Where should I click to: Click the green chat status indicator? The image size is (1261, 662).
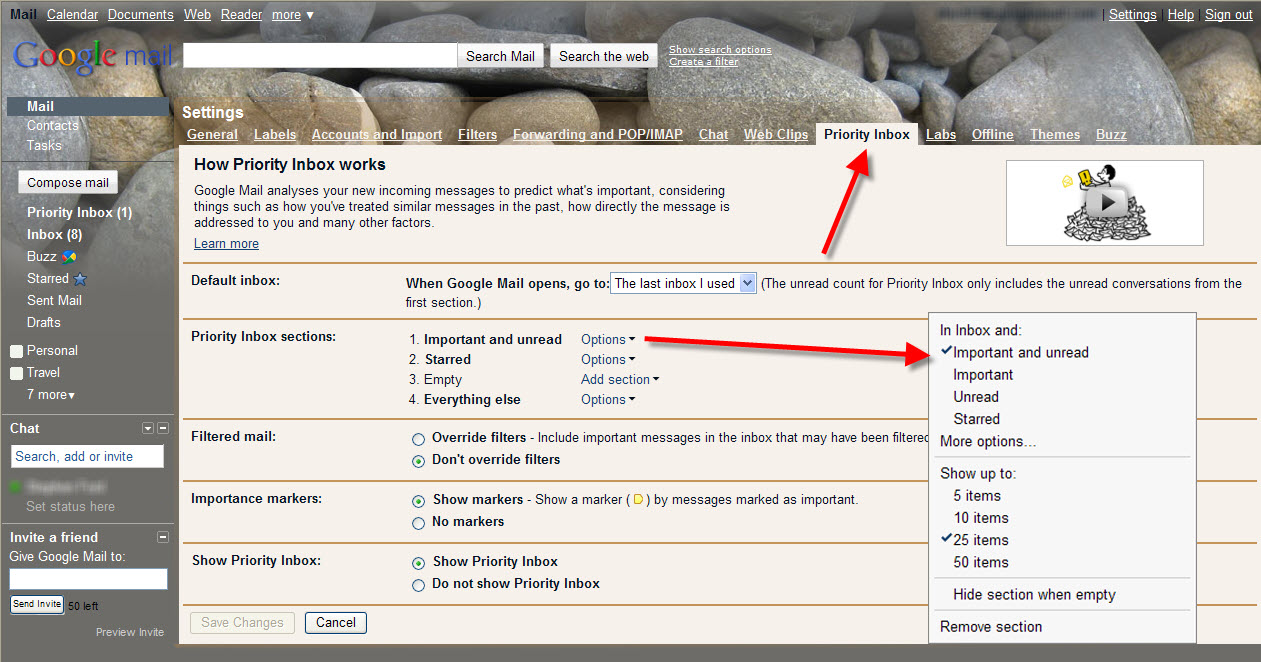point(16,487)
